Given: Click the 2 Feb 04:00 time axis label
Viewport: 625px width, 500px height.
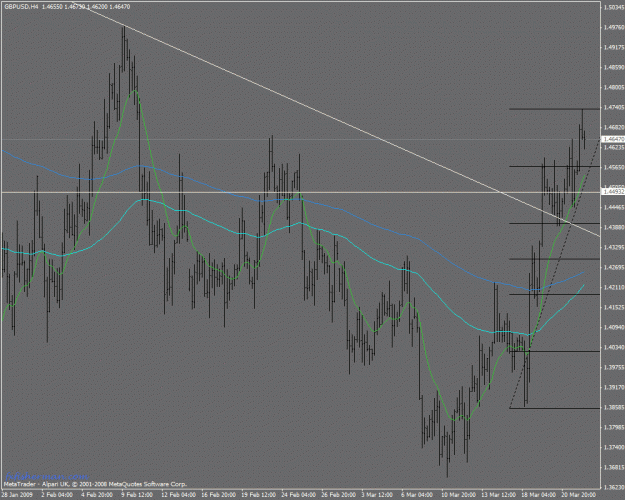Looking at the screenshot, I should [57, 495].
